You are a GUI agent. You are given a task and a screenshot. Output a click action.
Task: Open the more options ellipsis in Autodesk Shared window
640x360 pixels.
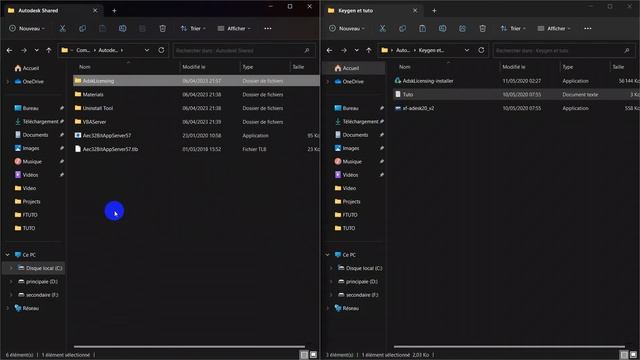click(x=268, y=28)
